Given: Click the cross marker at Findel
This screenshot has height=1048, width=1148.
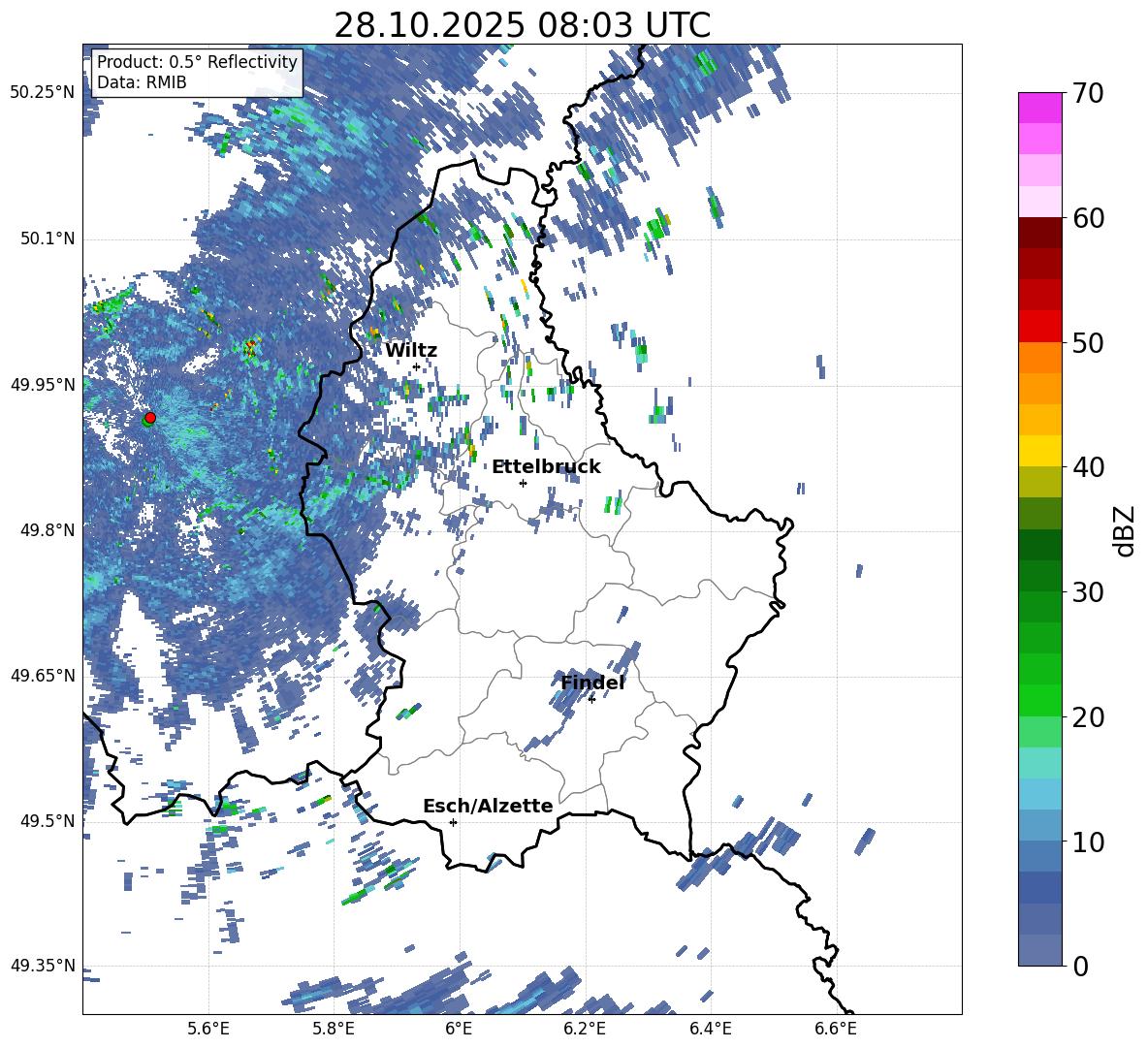Looking at the screenshot, I should (591, 700).
